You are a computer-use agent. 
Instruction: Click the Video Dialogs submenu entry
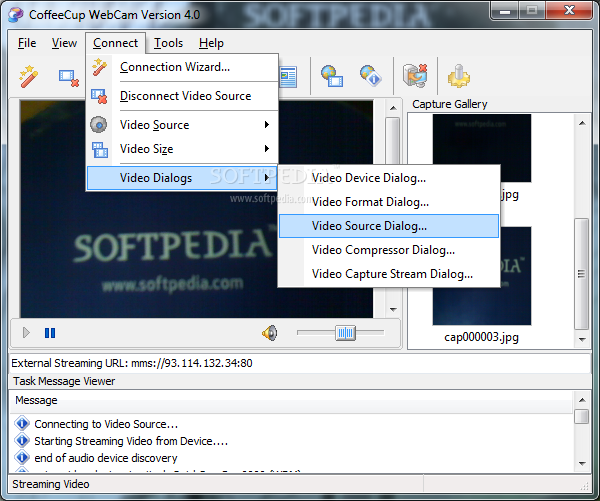tap(182, 178)
